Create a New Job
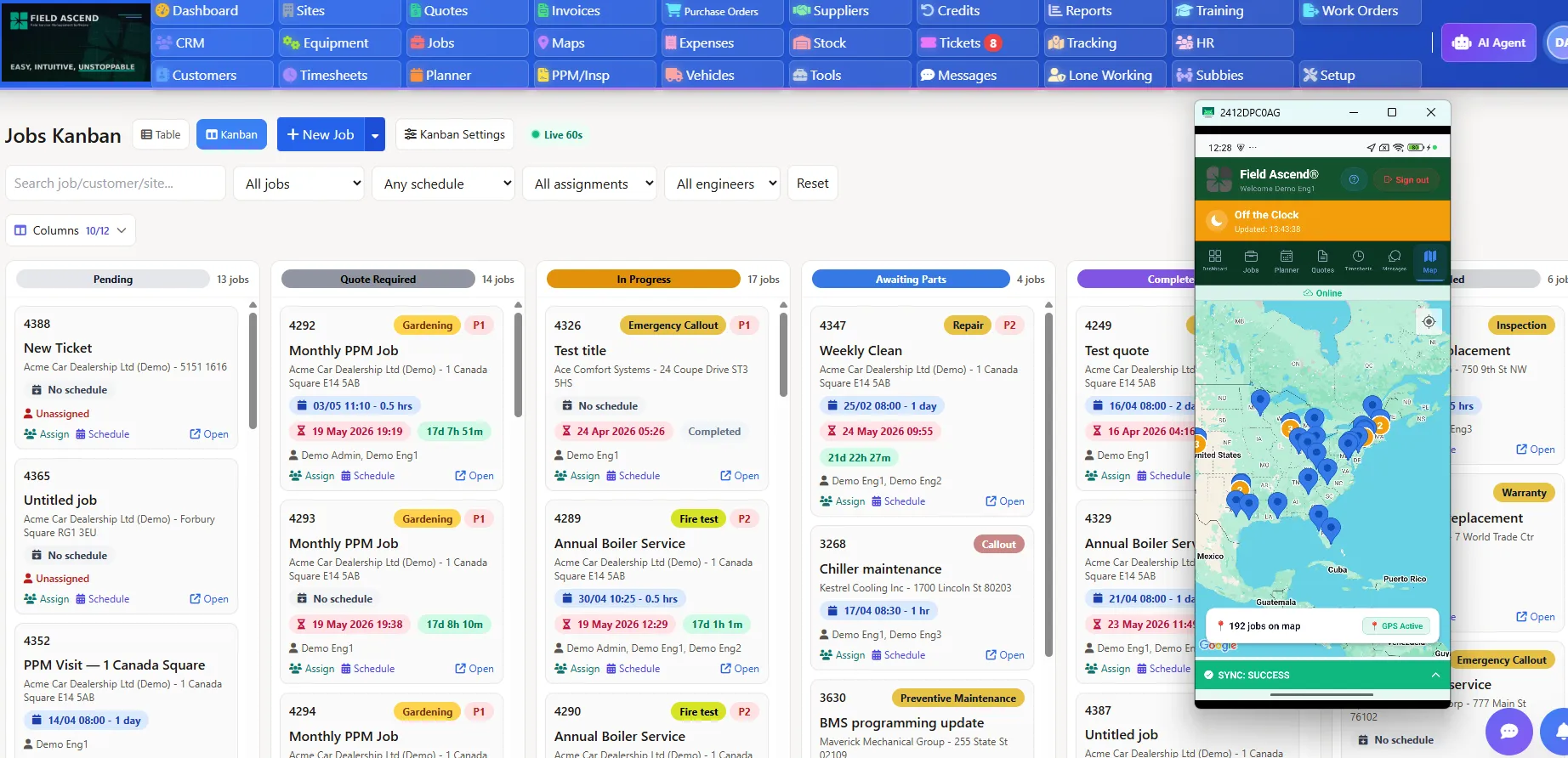Screen dimensions: 1568x758 point(321,134)
